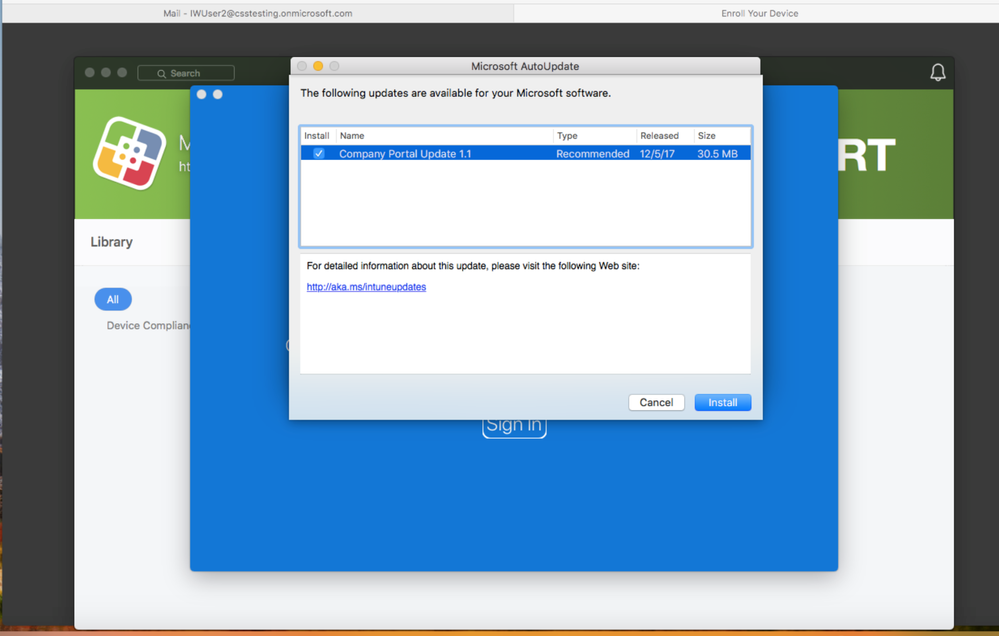The image size is (999, 636).
Task: Sort updates by Type column header
Action: (x=594, y=136)
